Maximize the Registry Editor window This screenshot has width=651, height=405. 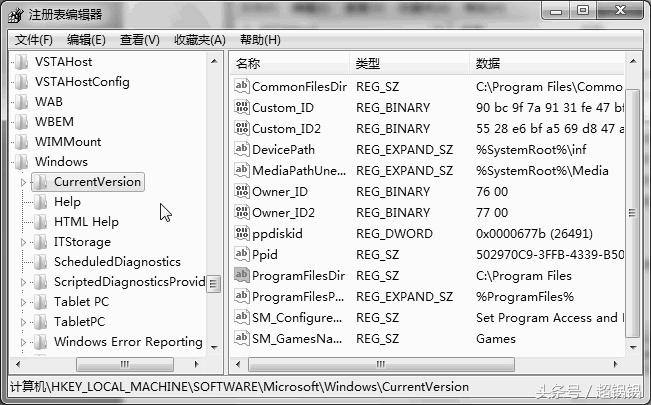coord(583,11)
